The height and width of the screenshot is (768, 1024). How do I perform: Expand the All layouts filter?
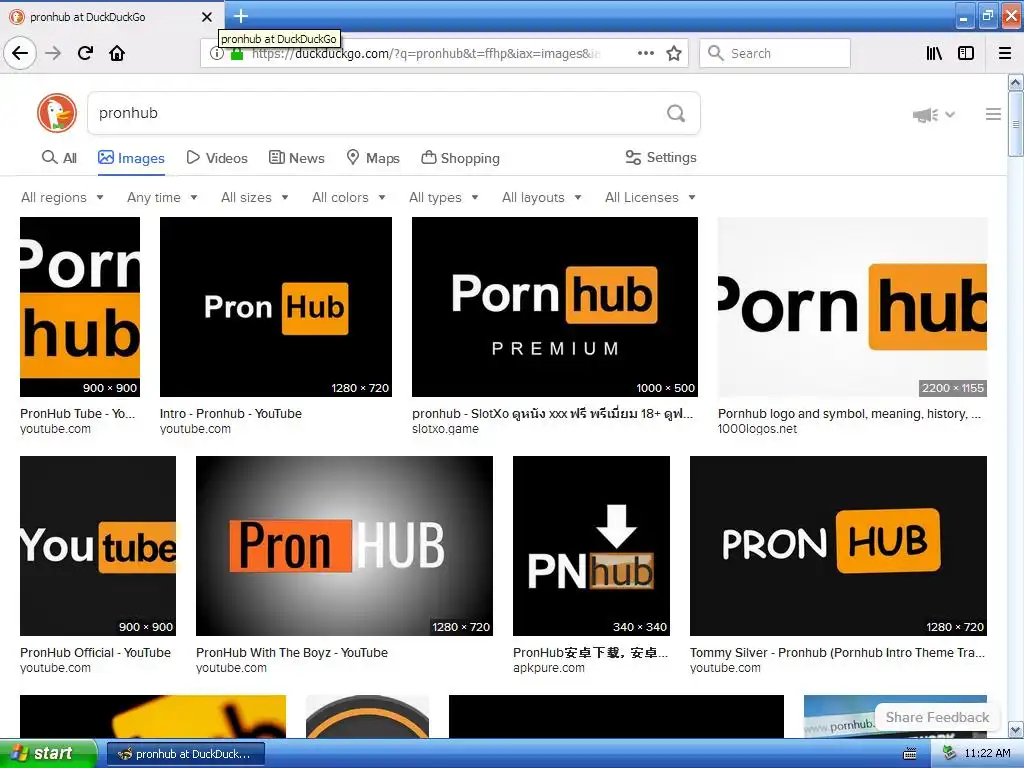point(541,197)
